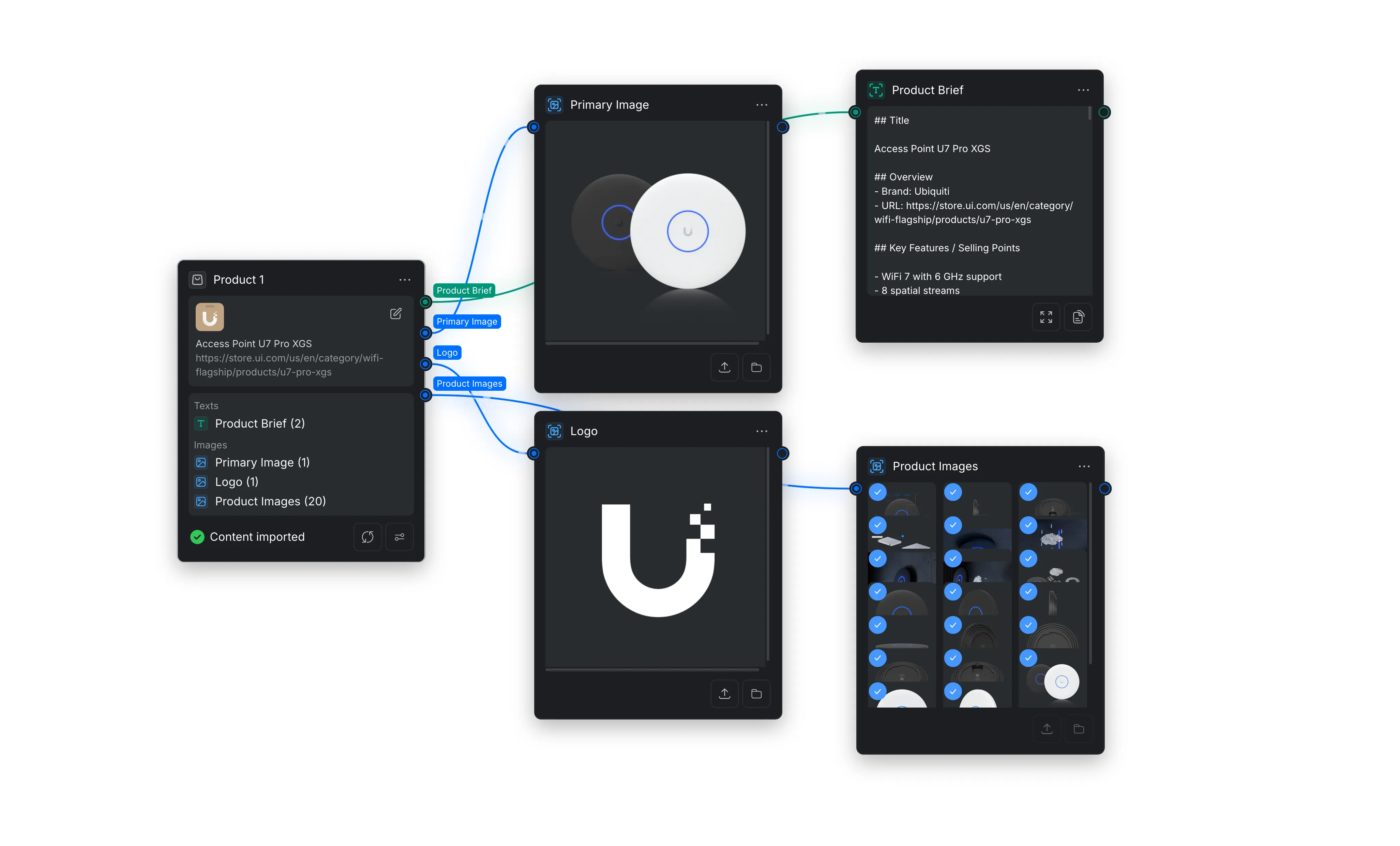The image size is (1400, 846).
Task: Open the settings sliders icon in Product 1
Action: [x=400, y=537]
